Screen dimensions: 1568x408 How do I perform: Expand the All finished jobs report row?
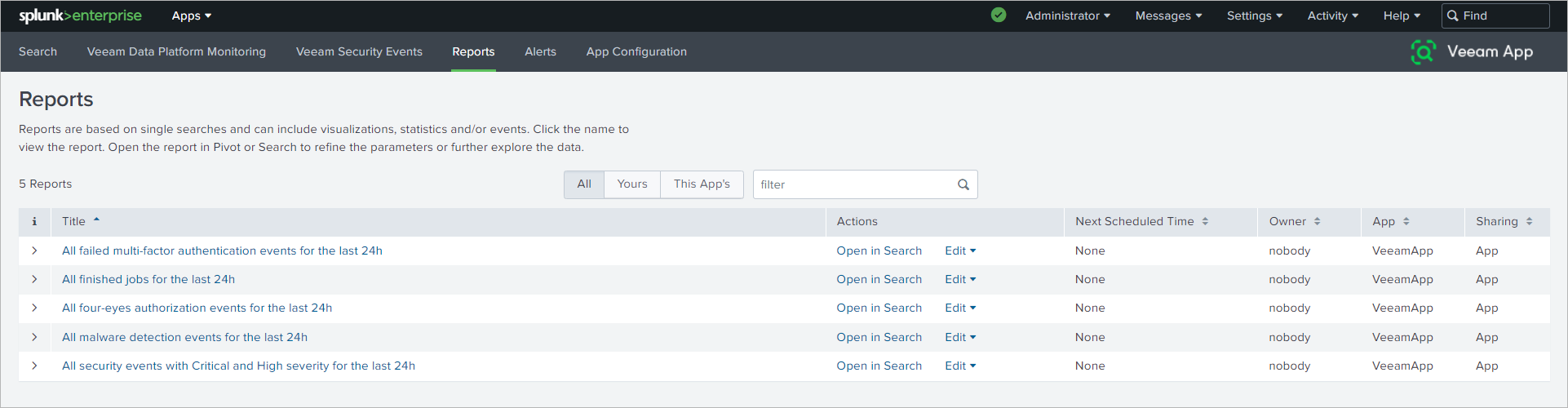coord(34,279)
